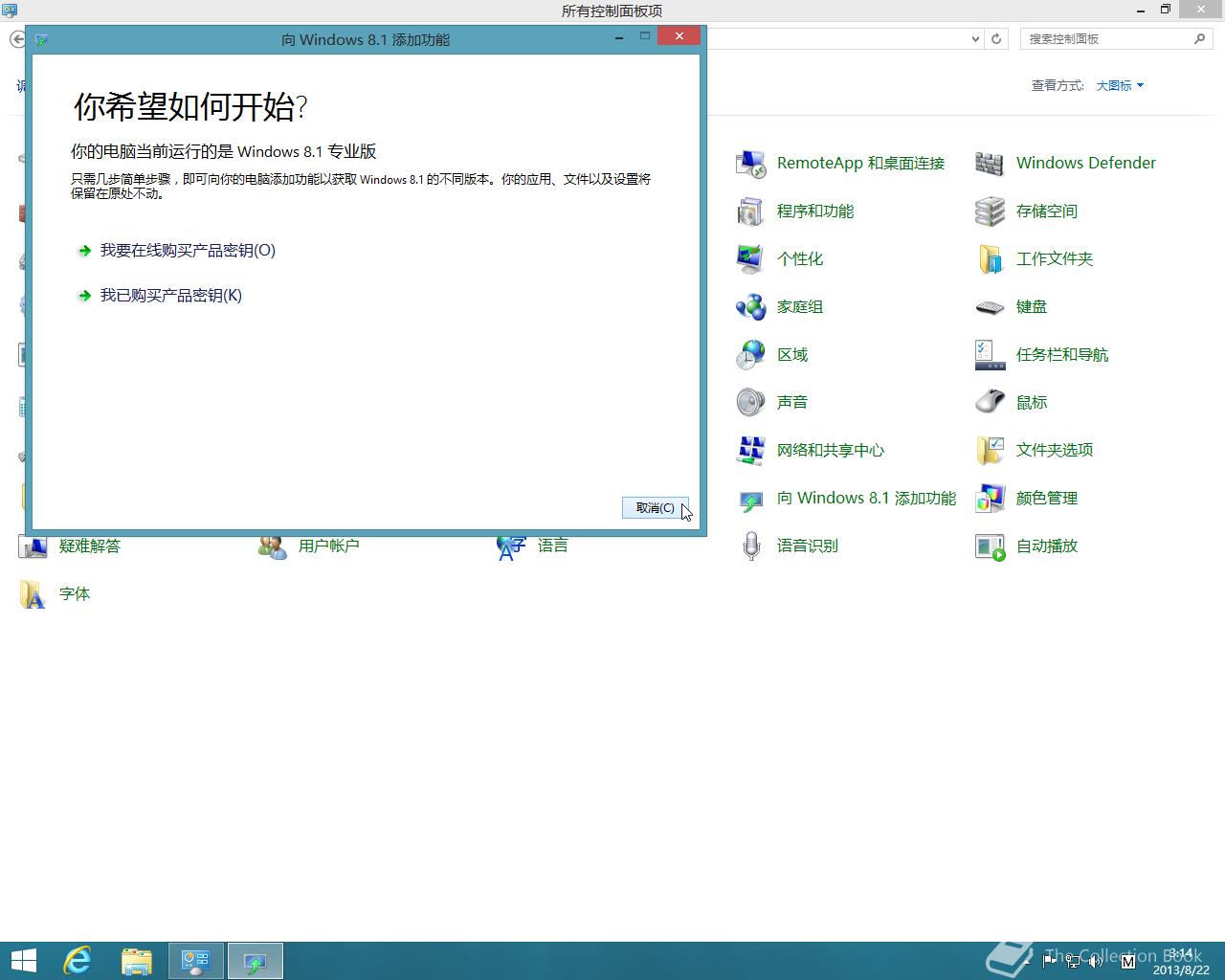The width and height of the screenshot is (1225, 980).
Task: Open the RemoteApp and Desktop Connections icon
Action: point(750,164)
